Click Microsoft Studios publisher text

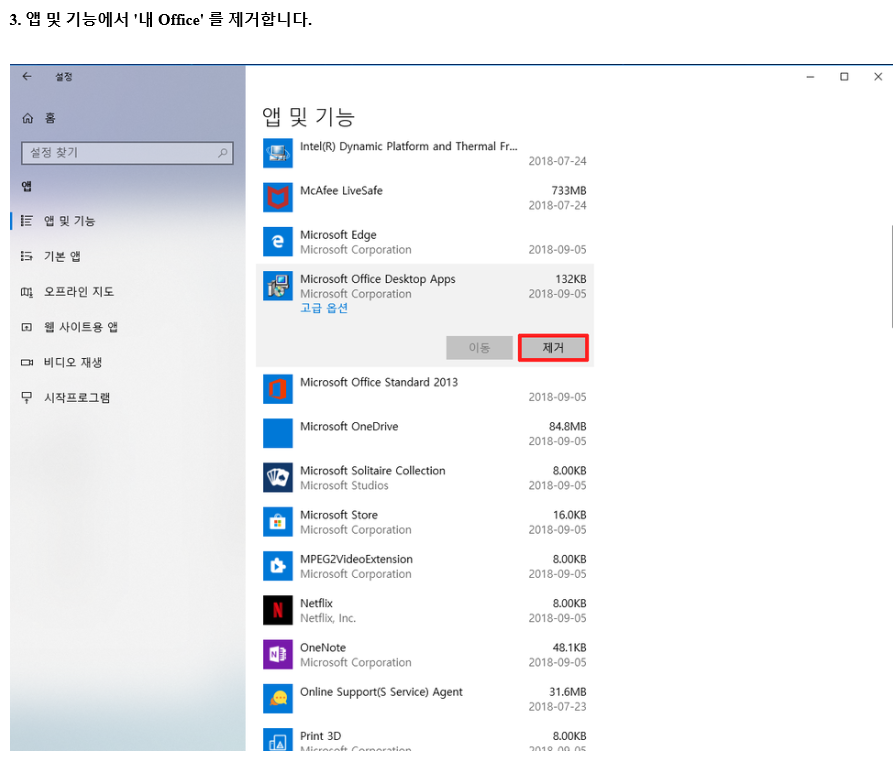click(344, 486)
